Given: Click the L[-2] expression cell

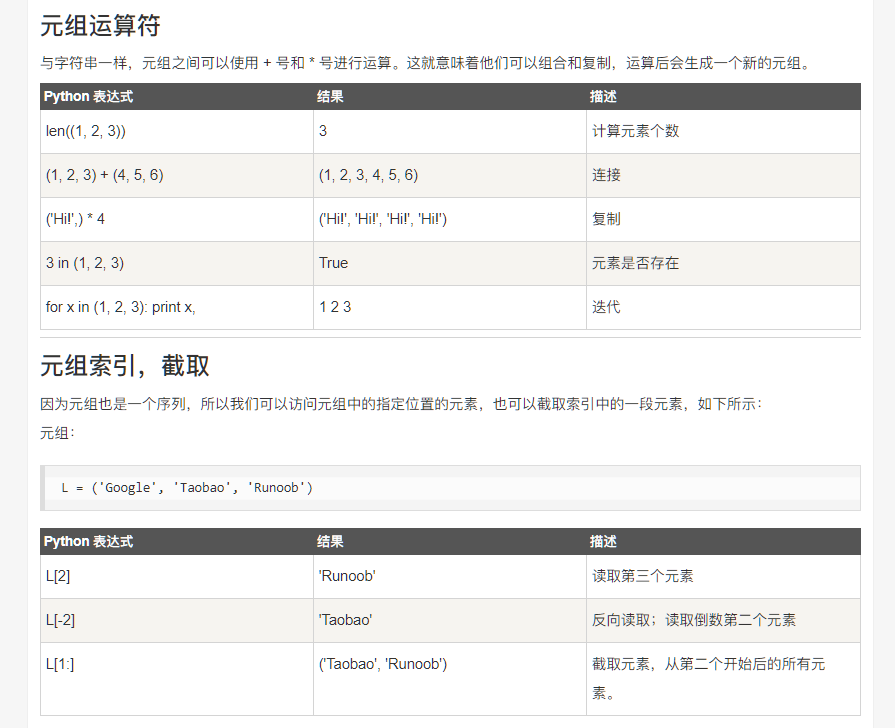Looking at the screenshot, I should pyautogui.click(x=60, y=620).
